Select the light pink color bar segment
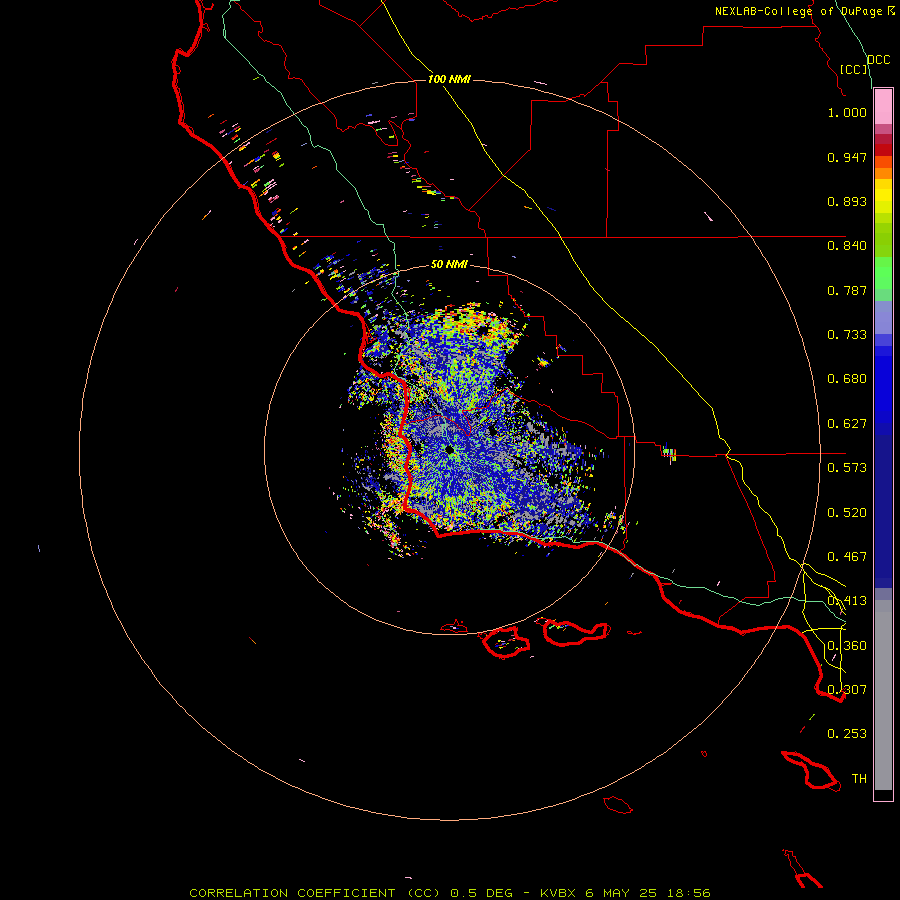 pyautogui.click(x=883, y=107)
